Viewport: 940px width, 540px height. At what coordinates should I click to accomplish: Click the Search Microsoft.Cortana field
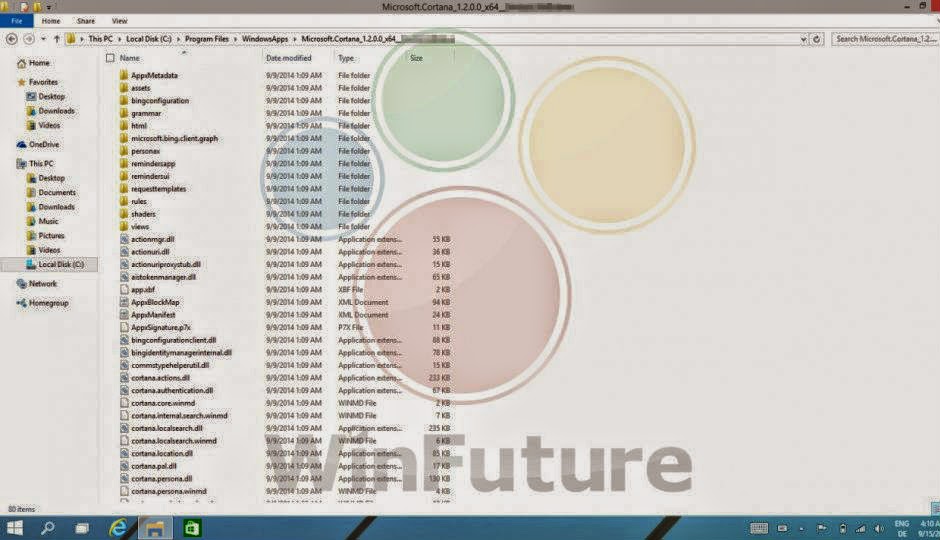click(885, 39)
